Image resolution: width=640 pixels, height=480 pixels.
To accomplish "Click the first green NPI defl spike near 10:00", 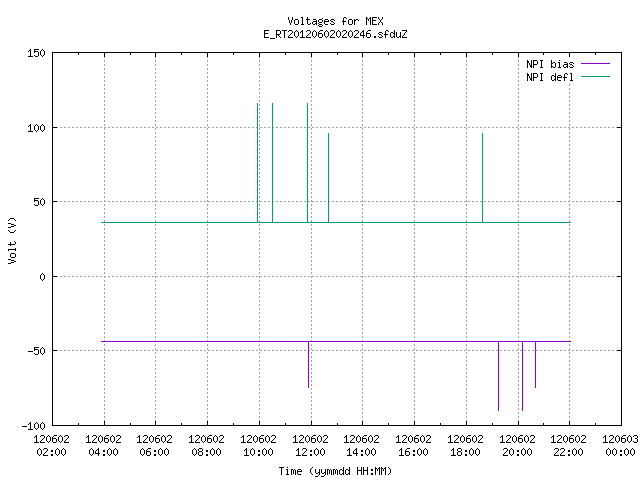I will pos(258,163).
